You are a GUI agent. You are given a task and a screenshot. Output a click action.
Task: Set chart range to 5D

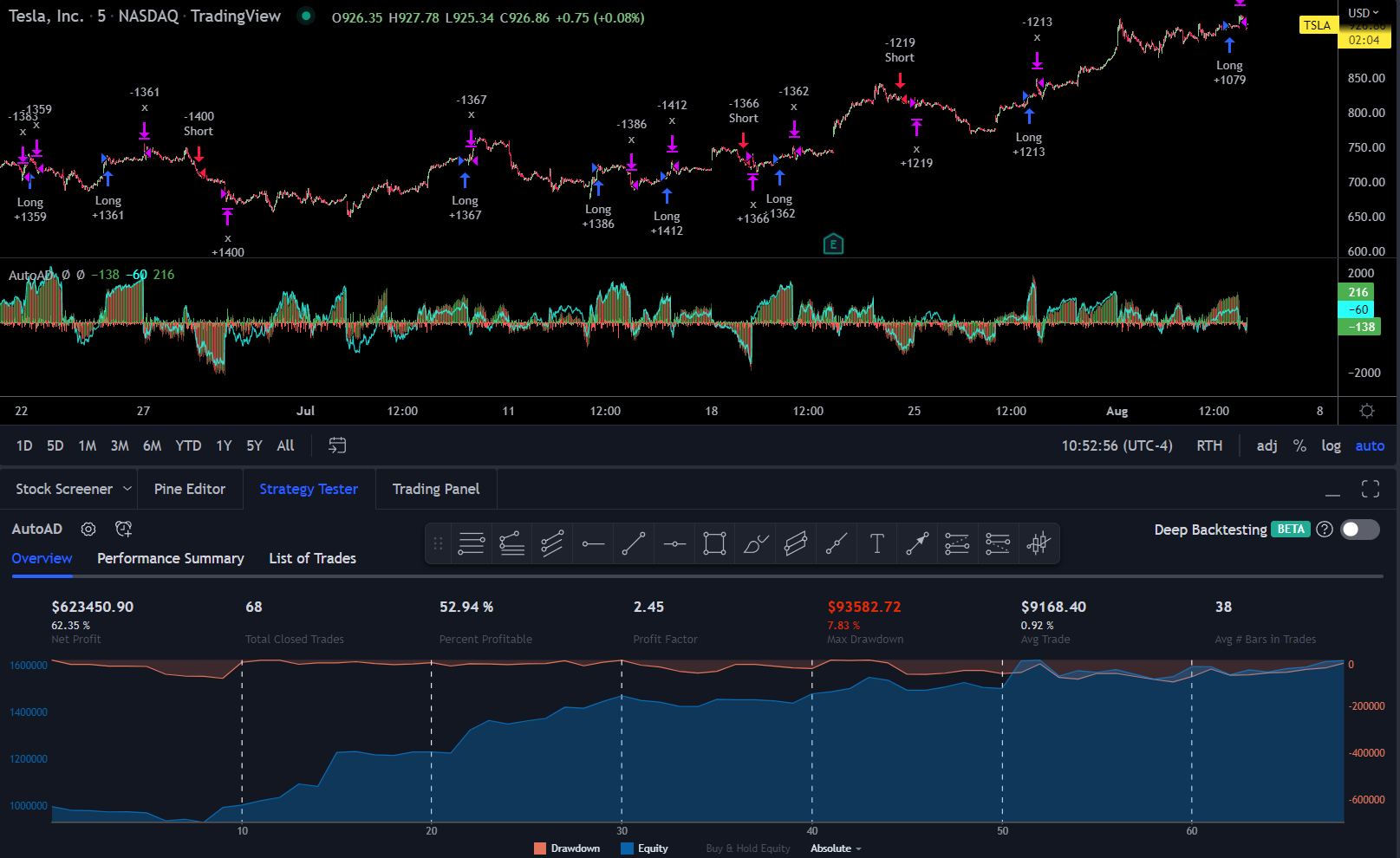point(55,445)
